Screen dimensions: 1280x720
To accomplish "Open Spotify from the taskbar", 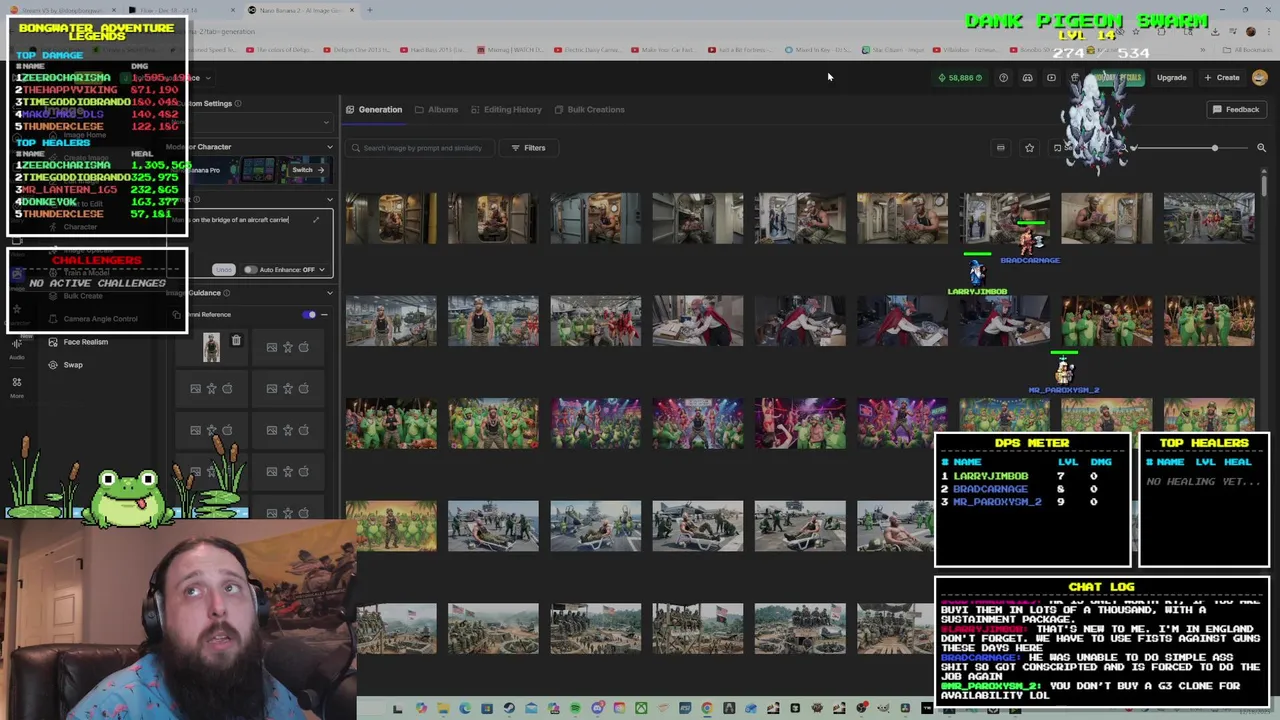I will point(575,709).
